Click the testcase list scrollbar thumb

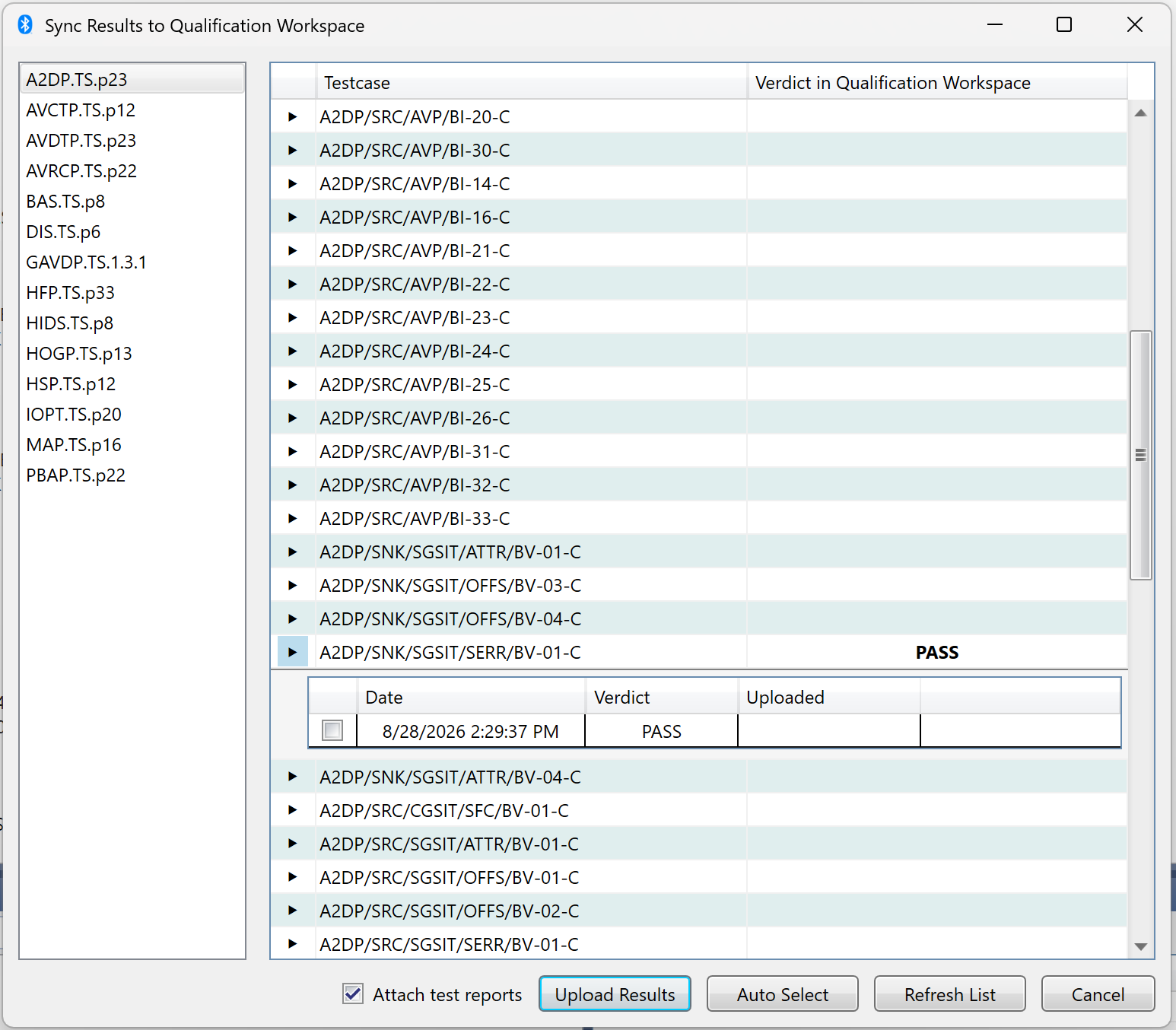(1140, 455)
